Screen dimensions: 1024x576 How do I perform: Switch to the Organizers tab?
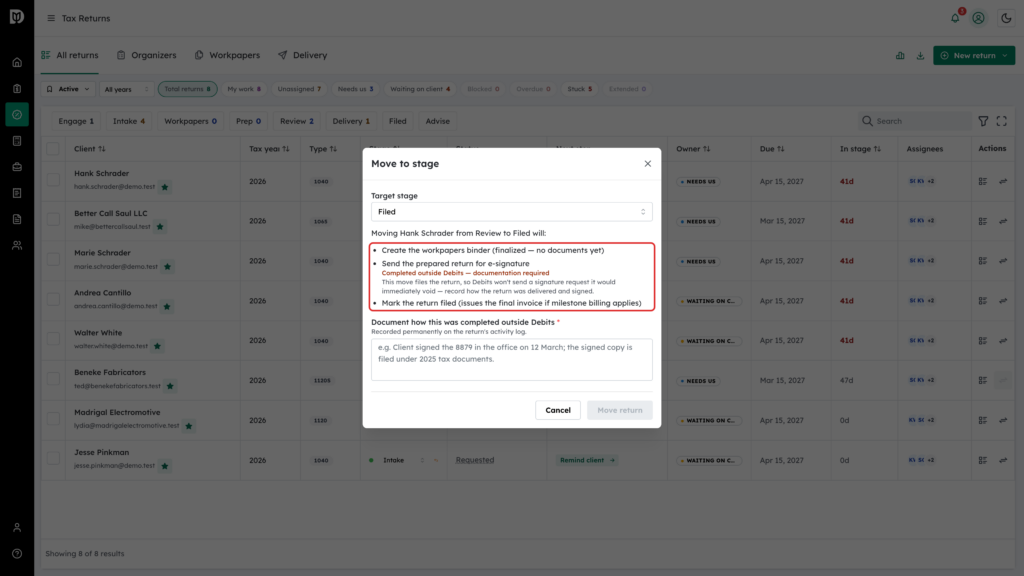click(x=147, y=56)
